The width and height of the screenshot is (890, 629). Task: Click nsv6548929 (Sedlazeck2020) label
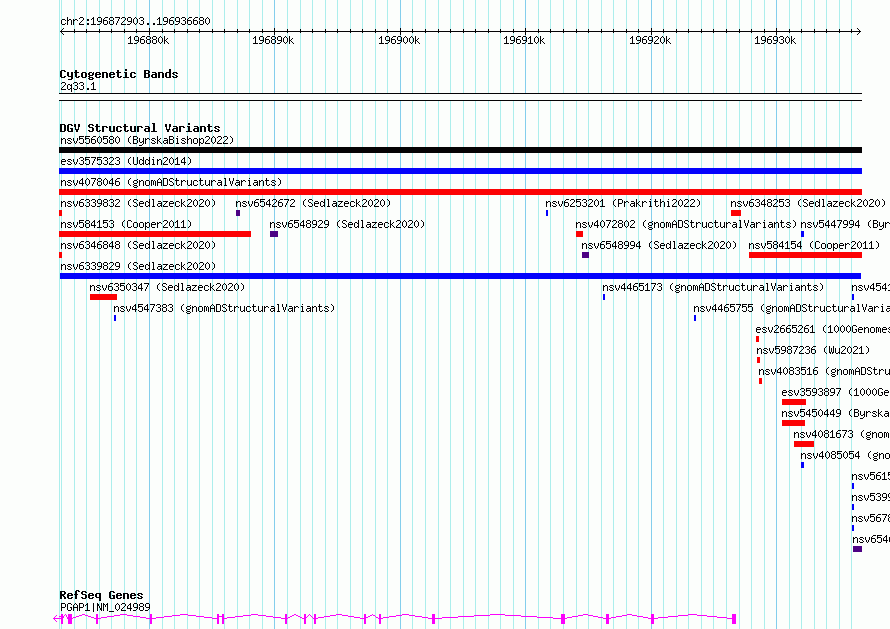point(347,224)
